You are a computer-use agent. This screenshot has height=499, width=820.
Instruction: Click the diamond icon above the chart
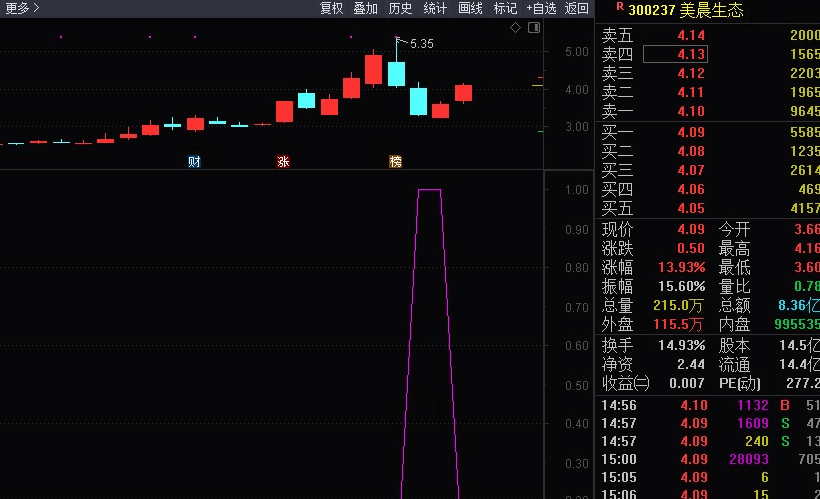[x=516, y=28]
